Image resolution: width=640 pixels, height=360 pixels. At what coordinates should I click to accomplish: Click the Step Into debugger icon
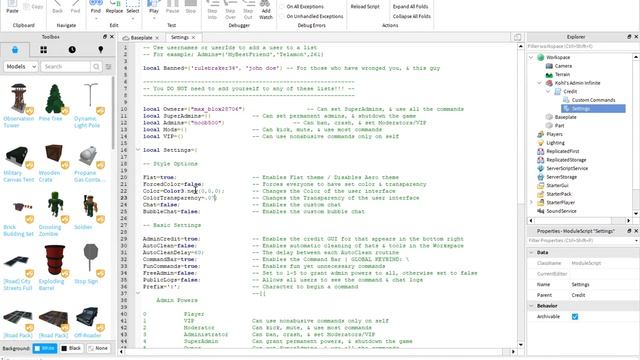tap(212, 4)
